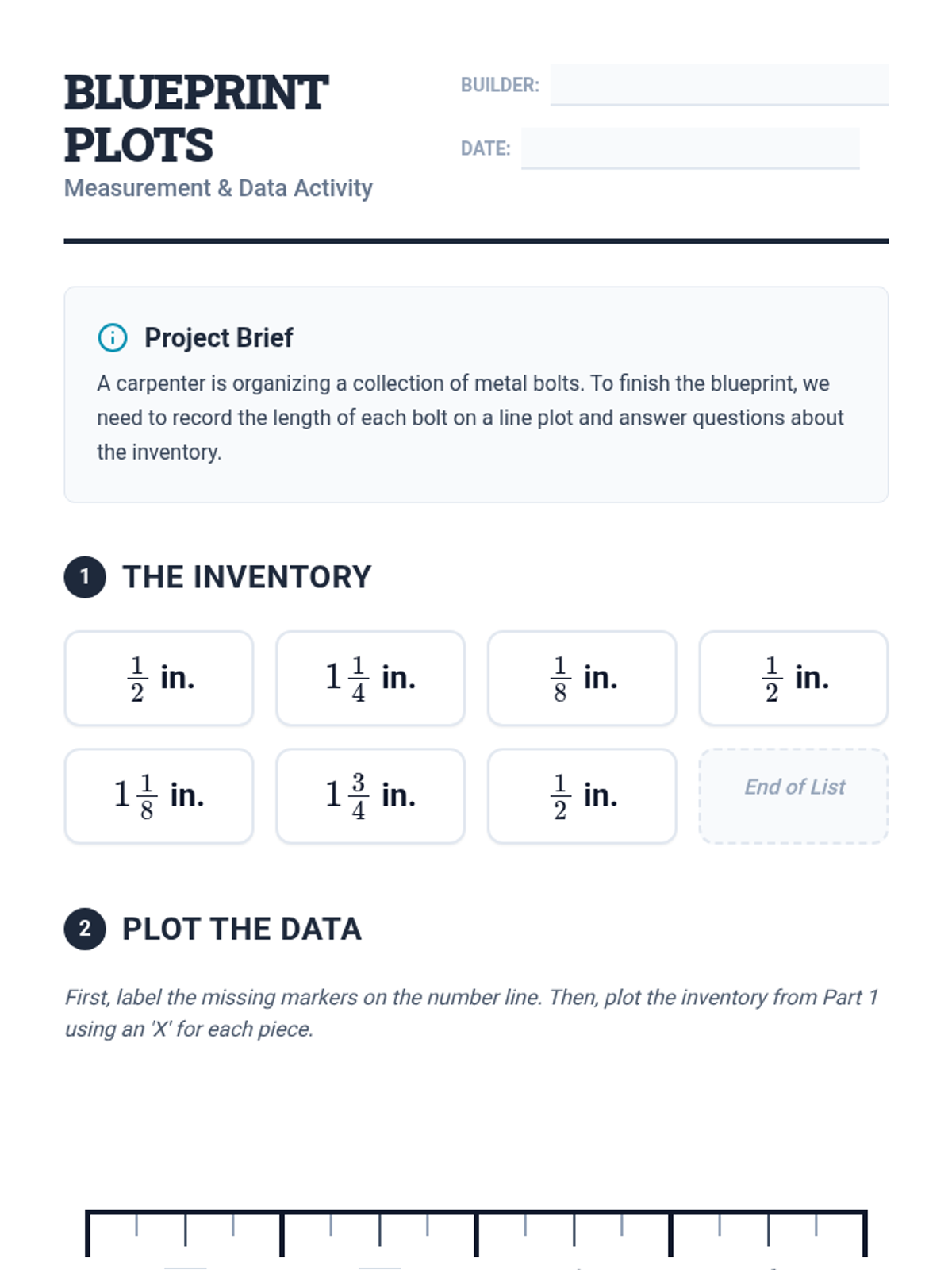Screen dimensions: 952x1270
Task: Click THE INVENTORY section heading
Action: click(247, 577)
